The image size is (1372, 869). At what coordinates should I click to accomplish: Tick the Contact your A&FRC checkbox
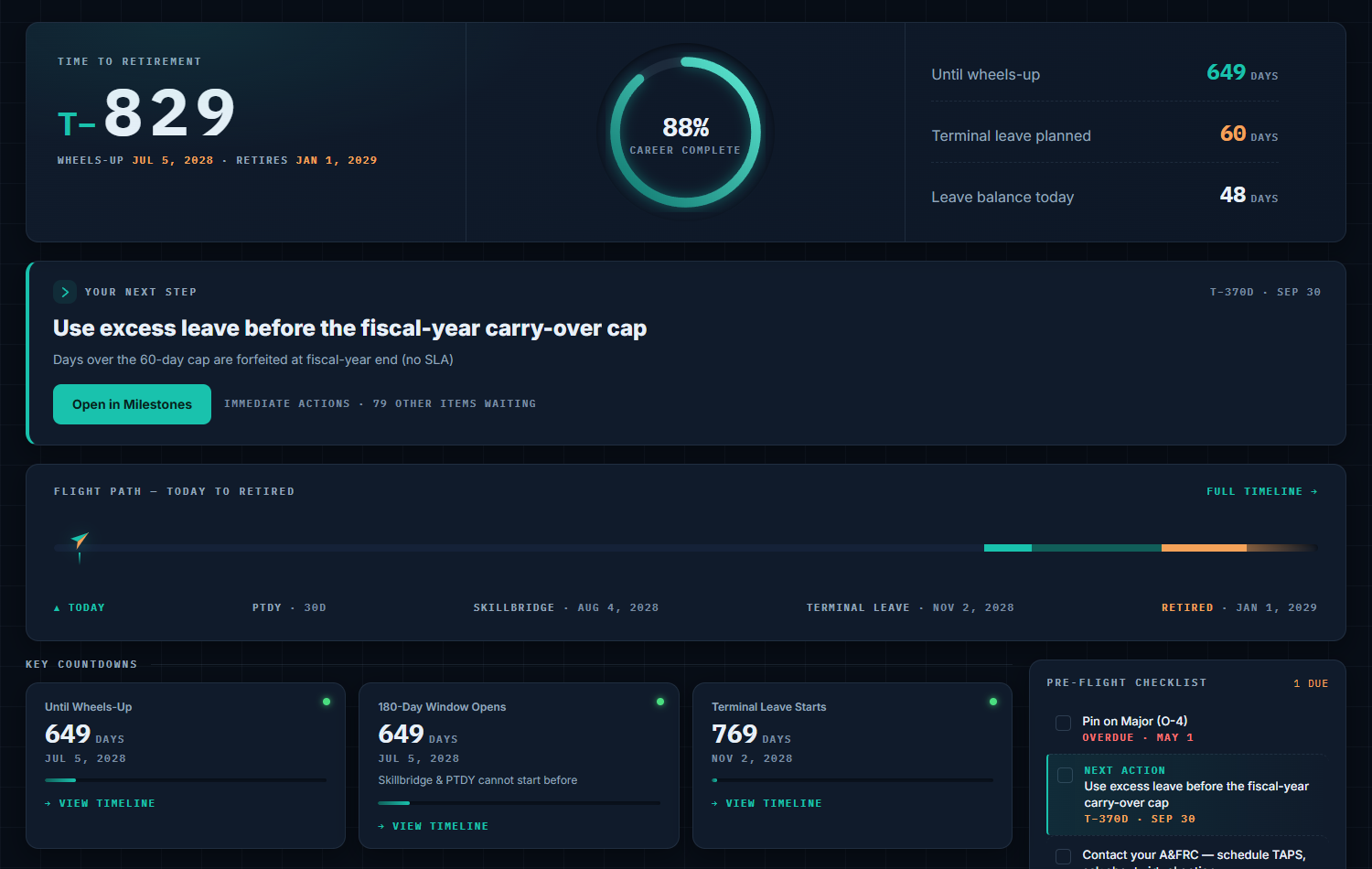coord(1063,856)
